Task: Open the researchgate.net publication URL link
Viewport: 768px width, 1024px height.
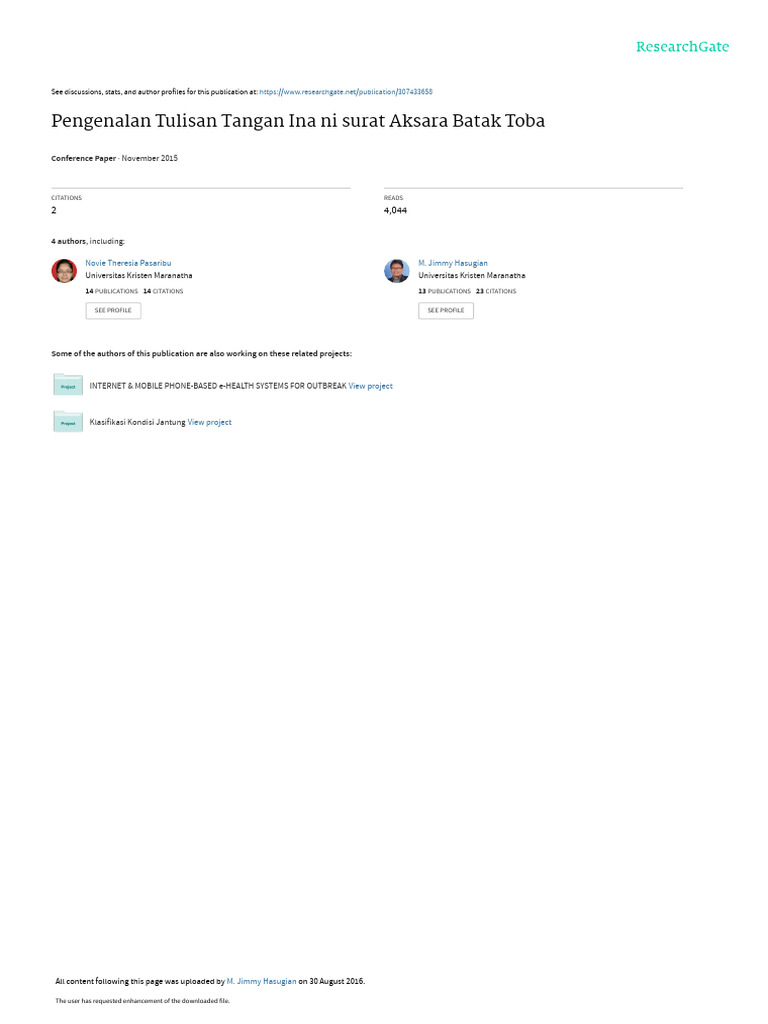Action: pyautogui.click(x=346, y=92)
